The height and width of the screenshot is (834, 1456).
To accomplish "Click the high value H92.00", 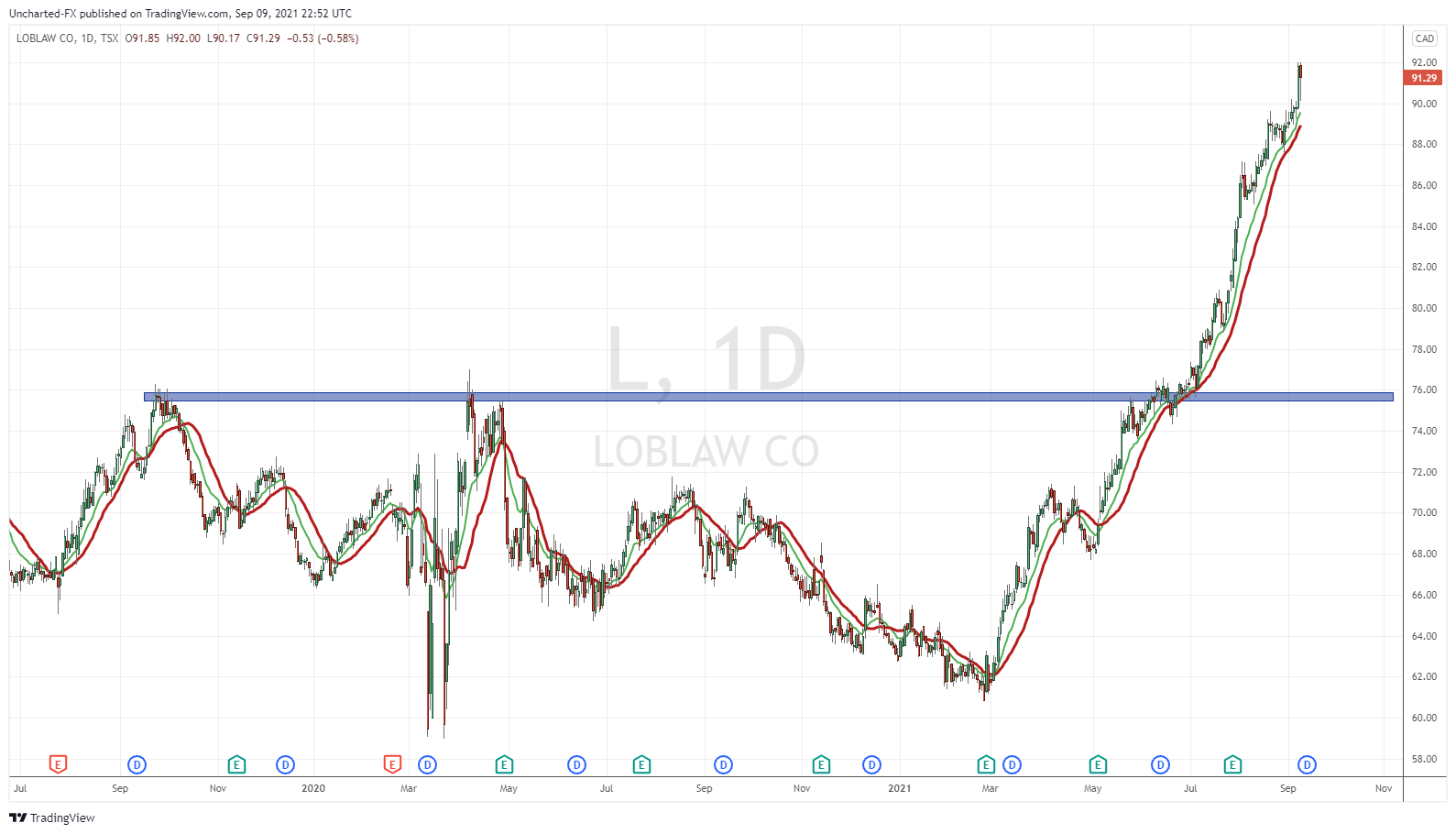I will click(x=182, y=38).
